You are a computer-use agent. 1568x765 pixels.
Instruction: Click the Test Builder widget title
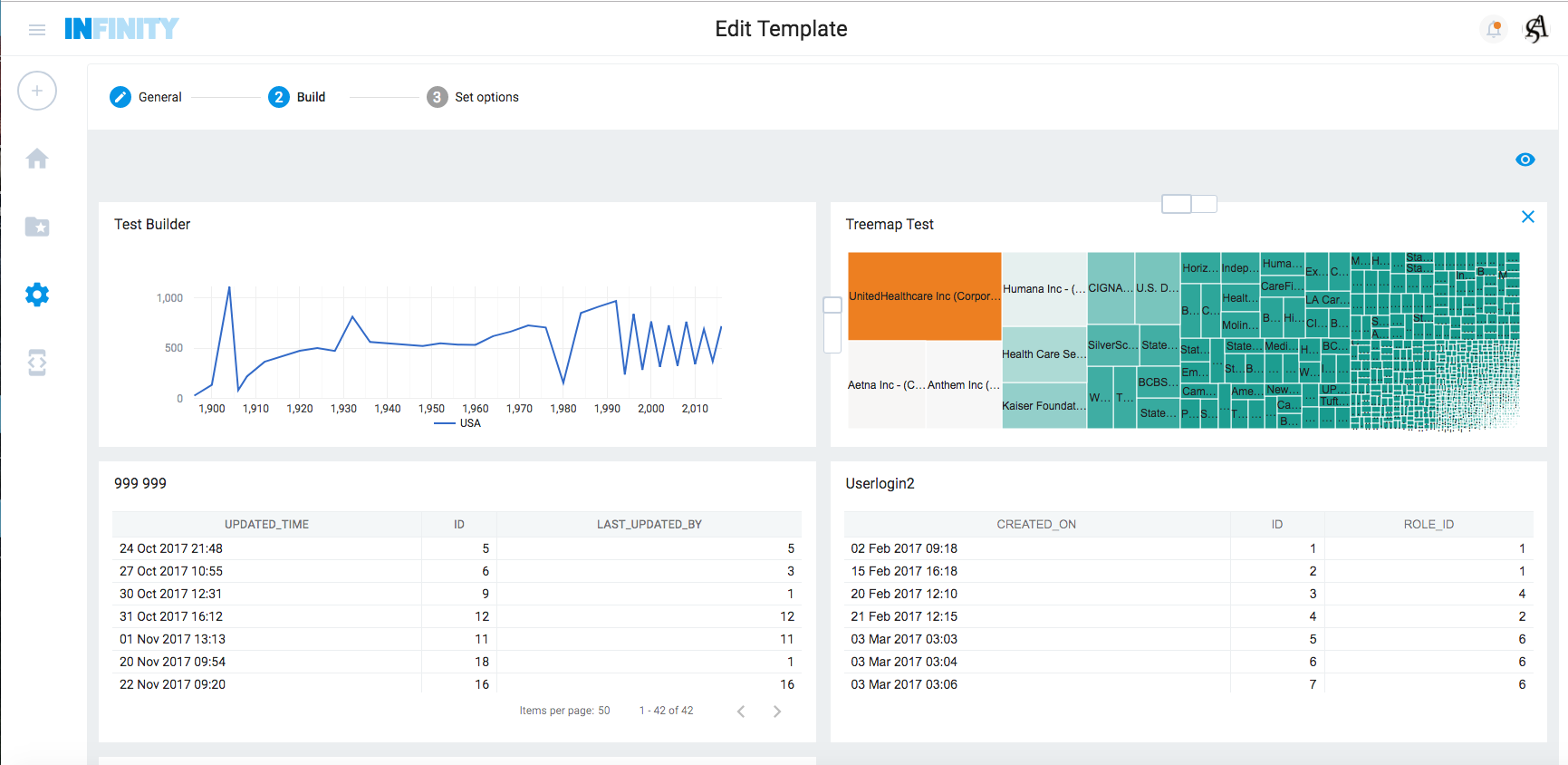152,224
